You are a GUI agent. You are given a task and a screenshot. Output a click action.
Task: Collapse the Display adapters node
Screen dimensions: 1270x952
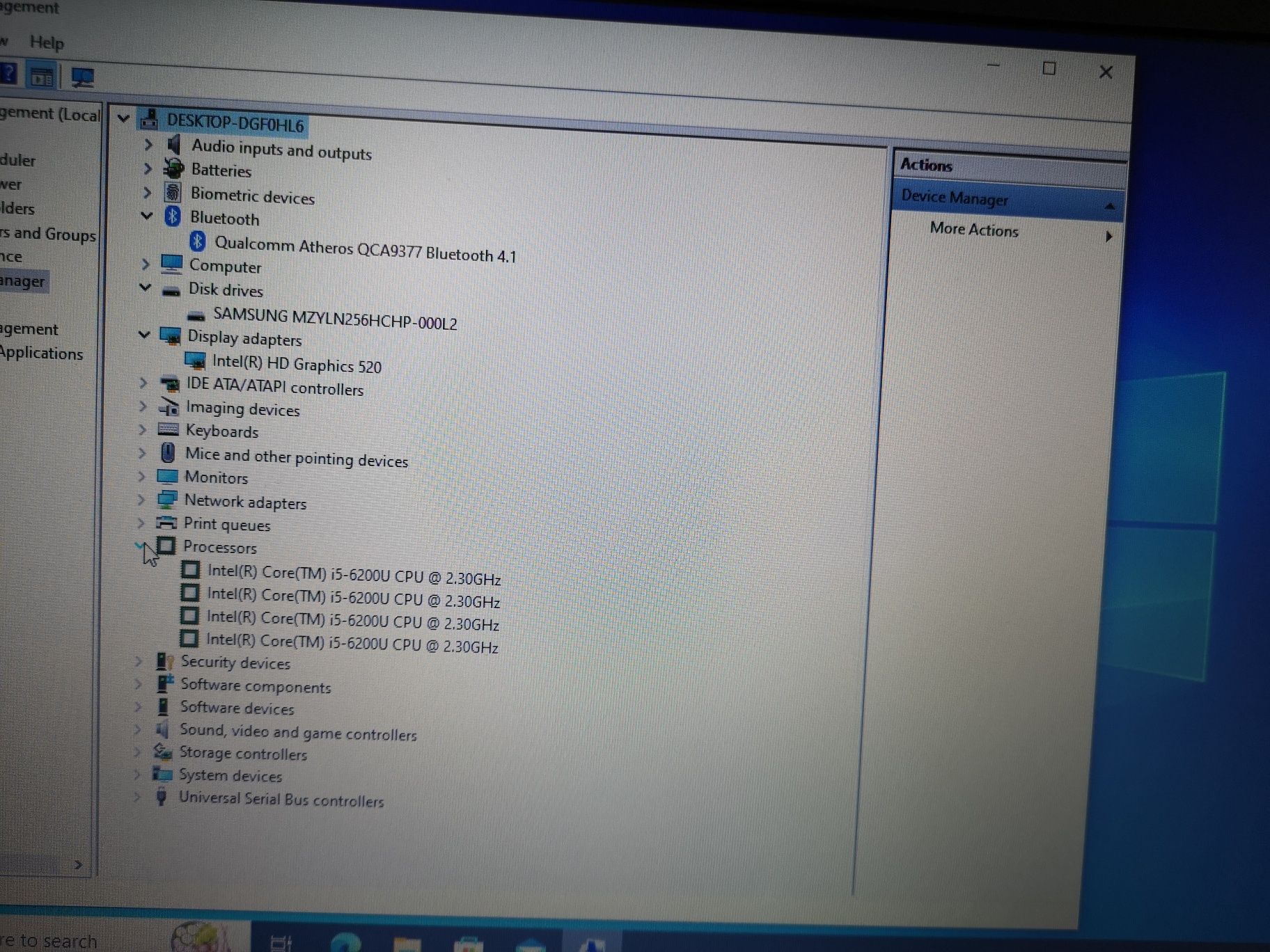[144, 334]
